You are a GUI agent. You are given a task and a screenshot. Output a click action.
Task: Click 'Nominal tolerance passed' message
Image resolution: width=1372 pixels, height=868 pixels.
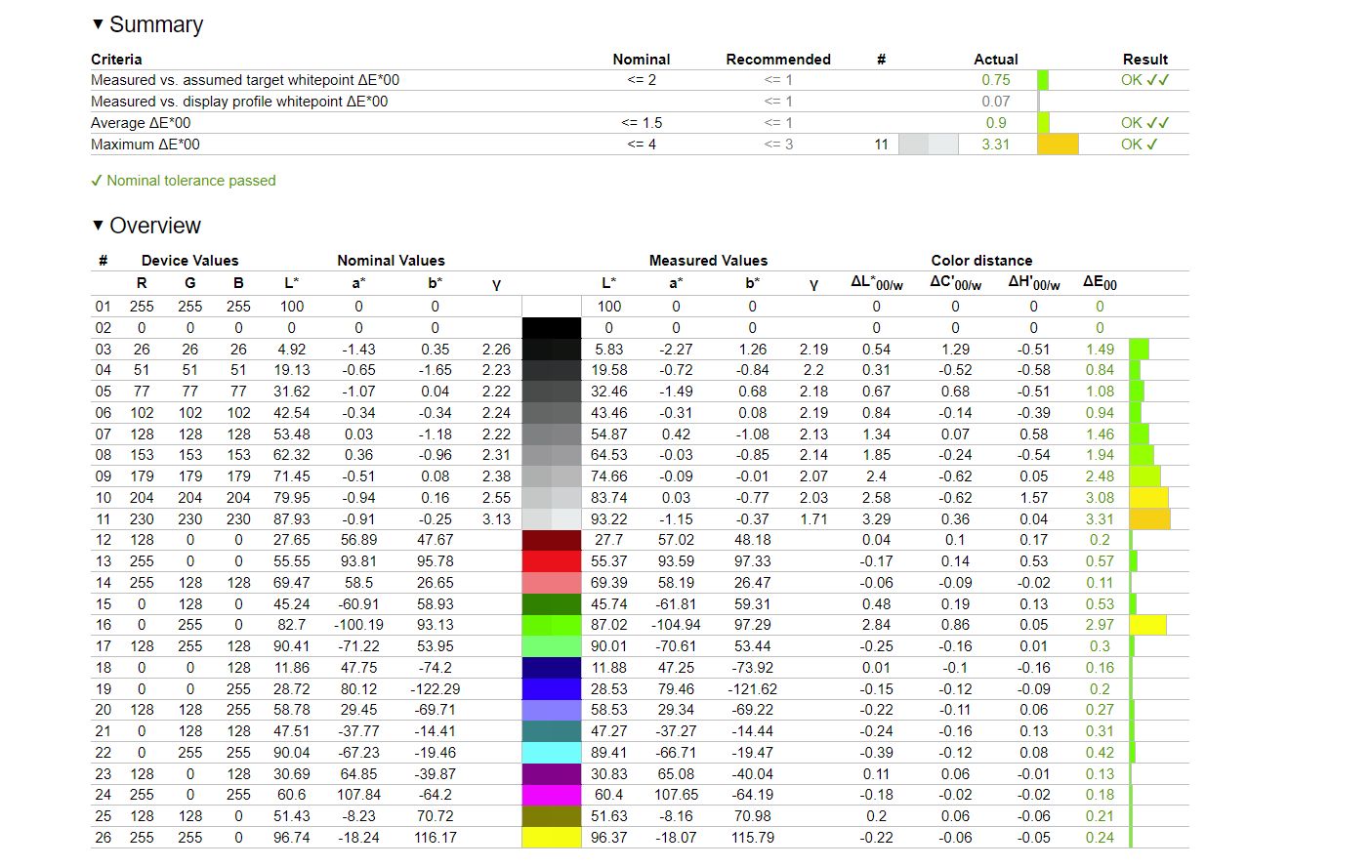point(190,181)
